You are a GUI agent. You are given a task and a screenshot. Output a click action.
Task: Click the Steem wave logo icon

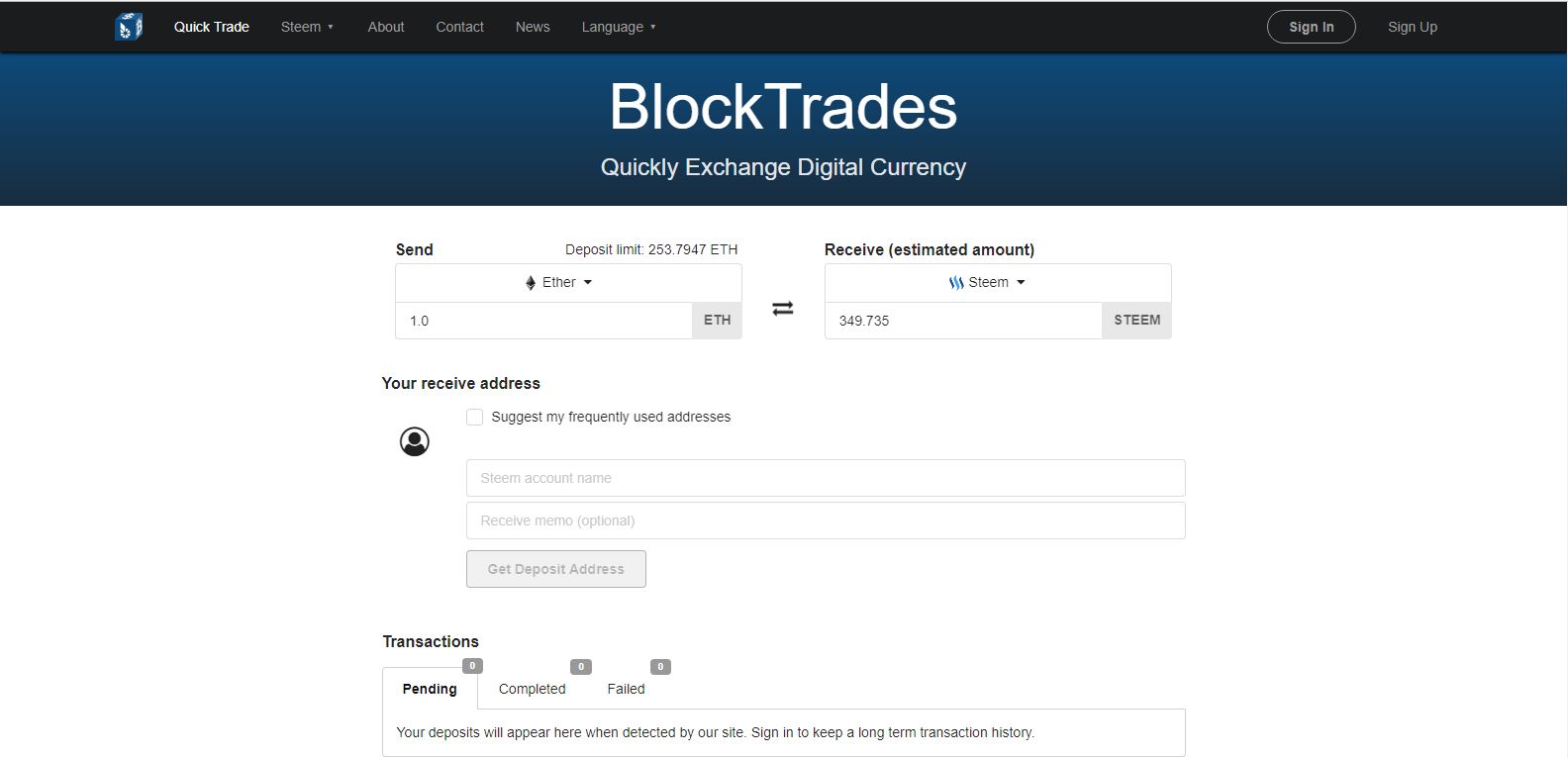coord(956,283)
